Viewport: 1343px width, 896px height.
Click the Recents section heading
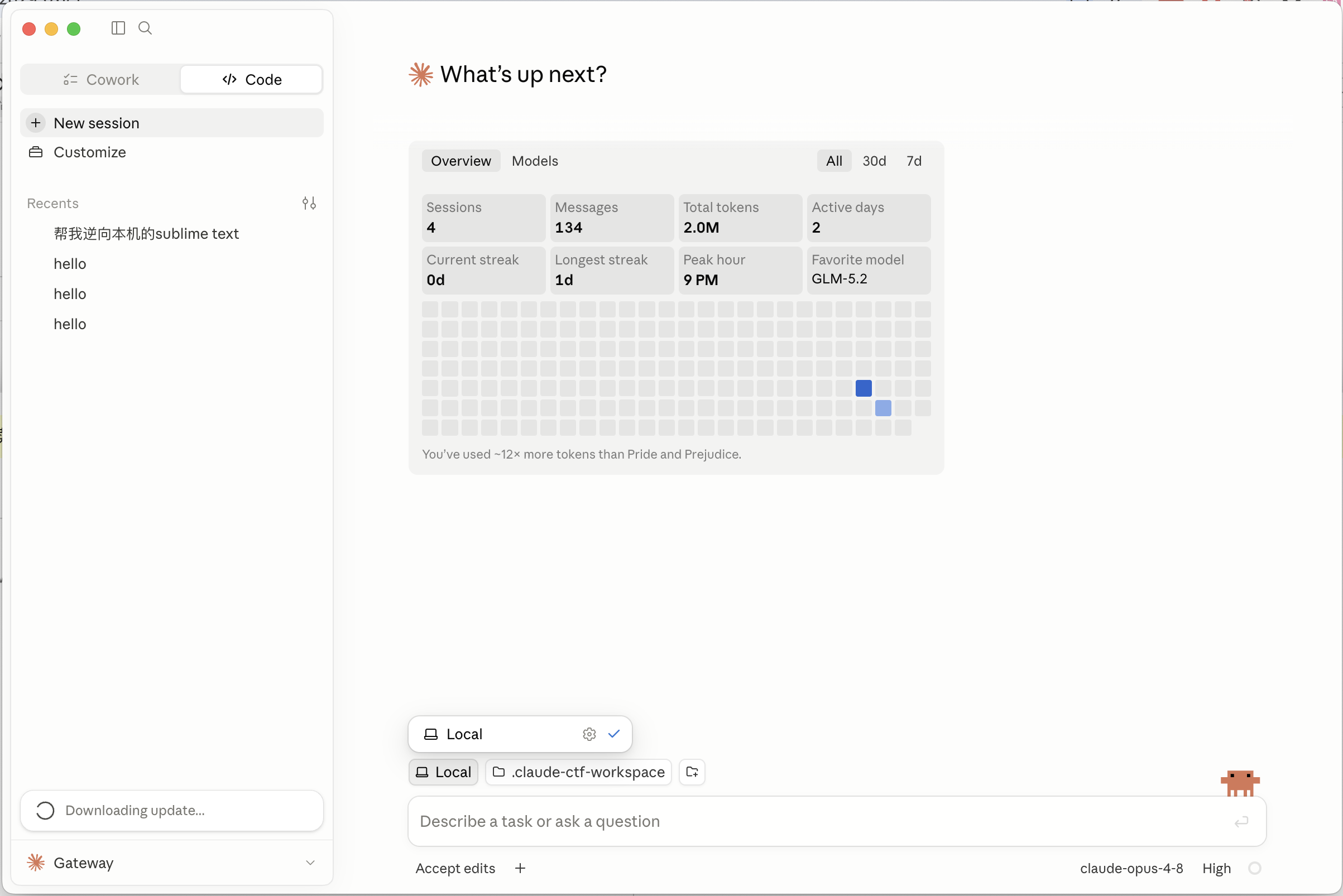coord(52,204)
